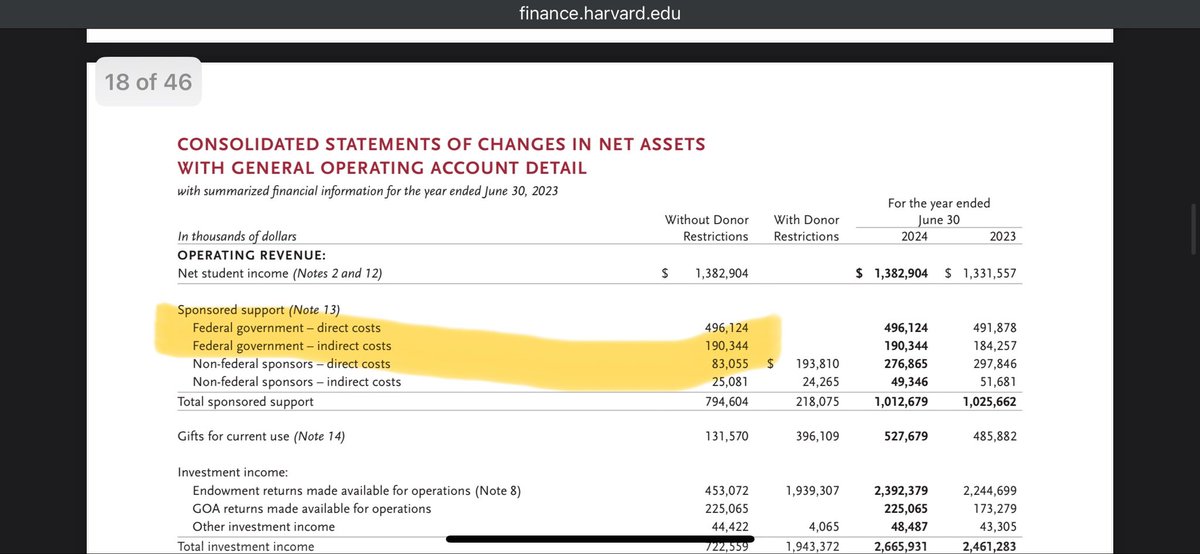Viewport: 1200px width, 554px height.
Task: Tap the home indicator bar at bottom
Action: point(600,538)
